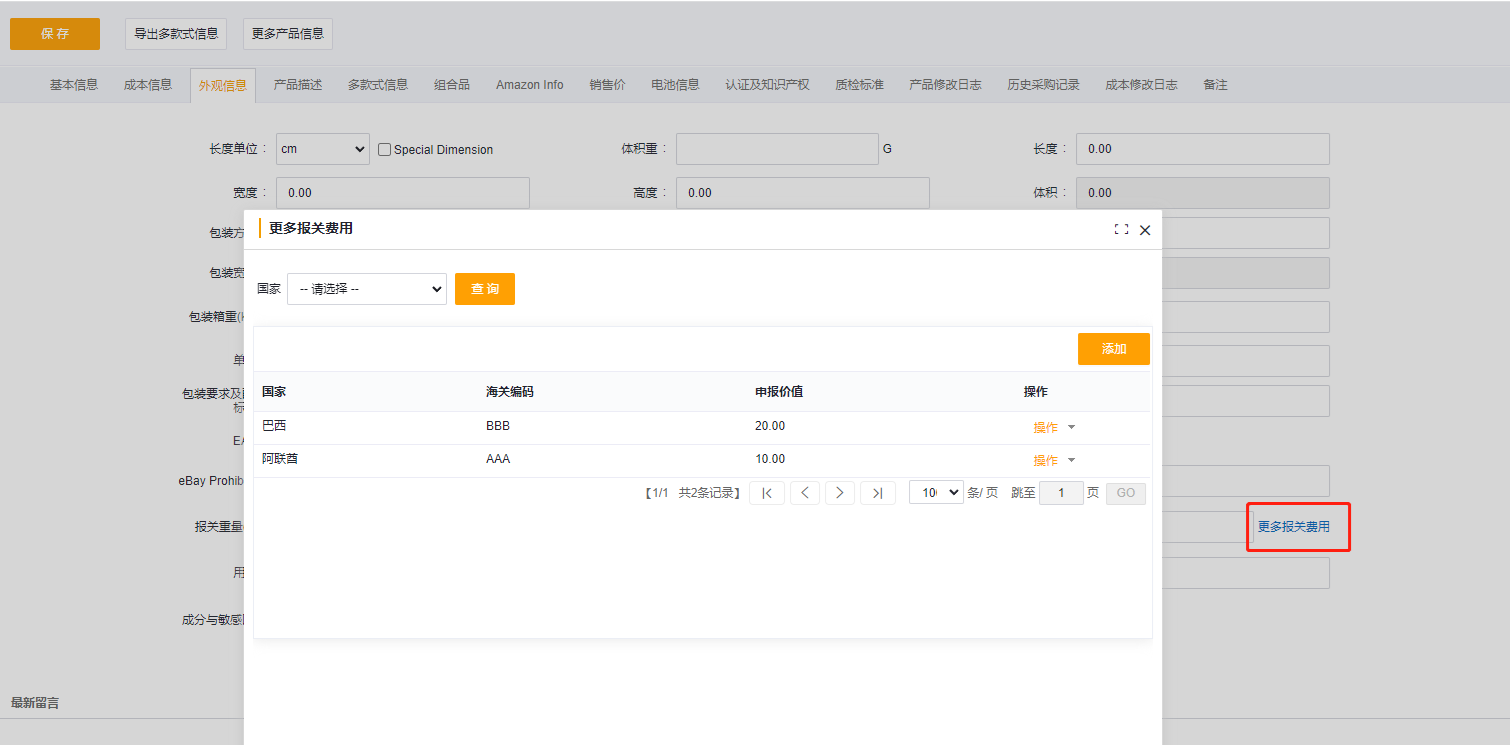The width and height of the screenshot is (1510, 745).
Task: Click declared value 20.00
Action: point(770,426)
